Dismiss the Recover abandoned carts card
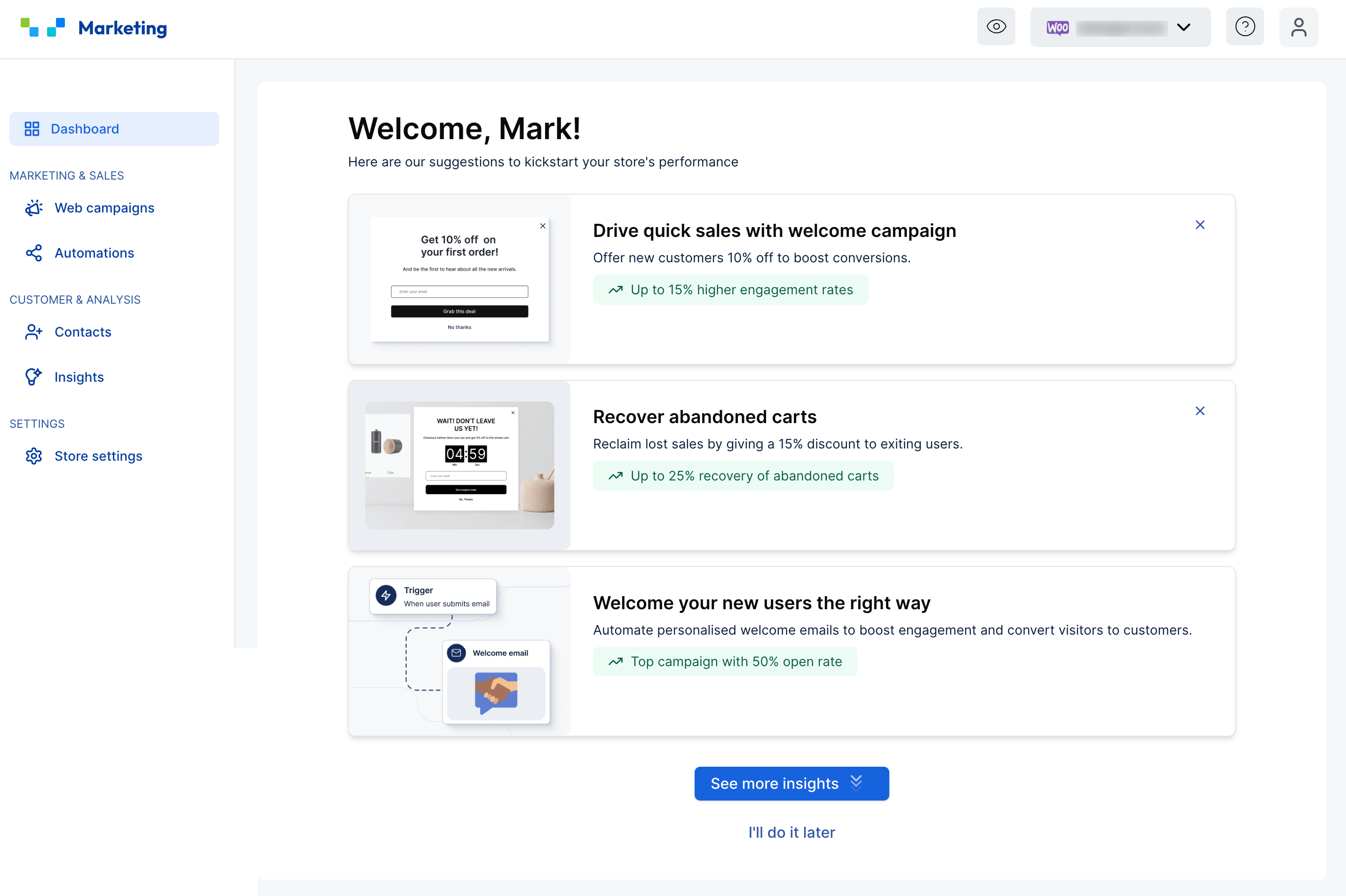This screenshot has width=1346, height=896. [x=1200, y=411]
